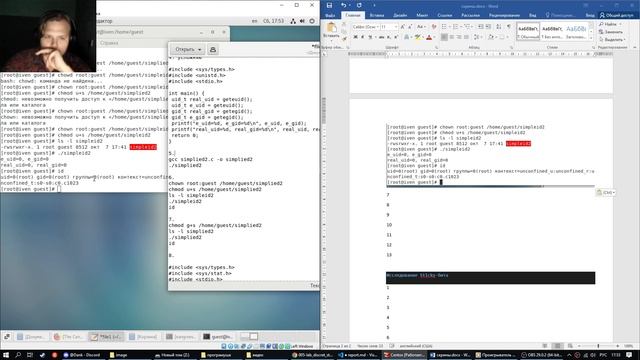Viewport: 640px width, 360px height.
Task: Justify text in Word ribbon
Action: click(466, 37)
